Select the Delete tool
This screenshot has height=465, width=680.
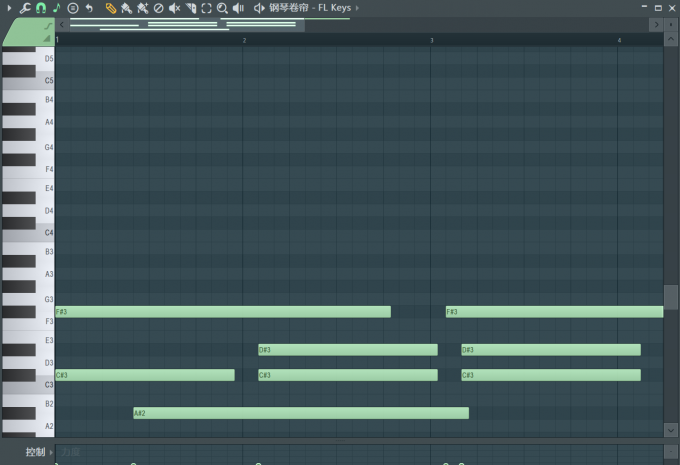pyautogui.click(x=159, y=8)
